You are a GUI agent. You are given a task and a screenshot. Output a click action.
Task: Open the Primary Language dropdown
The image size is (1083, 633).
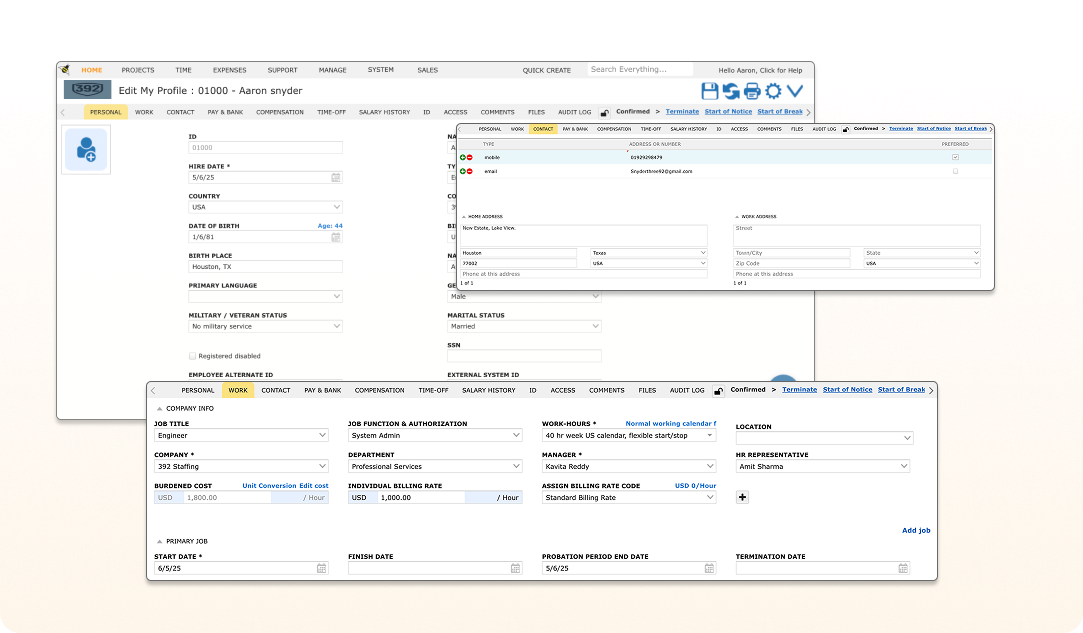point(265,296)
